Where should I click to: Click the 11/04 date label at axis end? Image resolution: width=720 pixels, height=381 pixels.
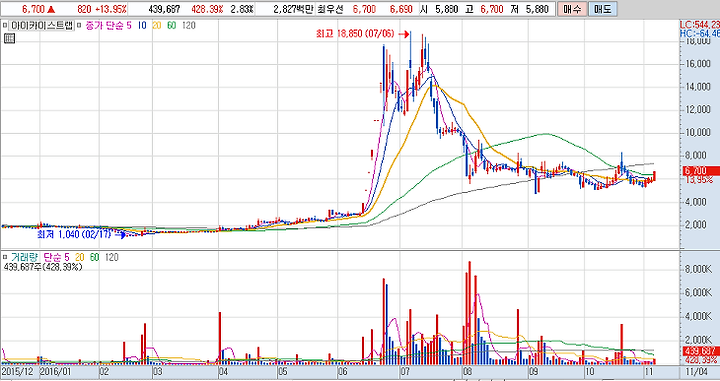[x=696, y=371]
